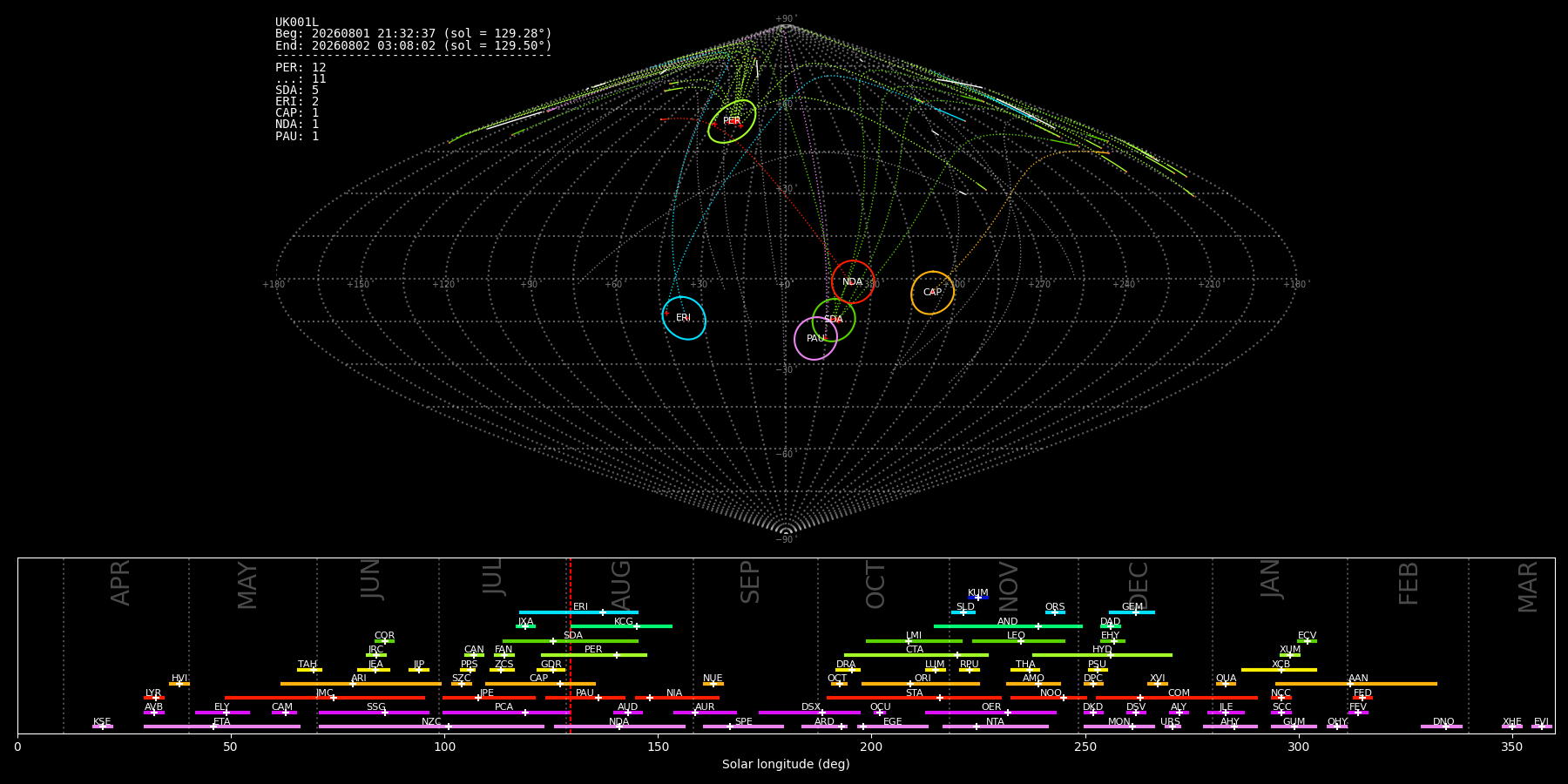The width and height of the screenshot is (1568, 784).
Task: Select the PER activity bar in timeline
Action: click(594, 655)
